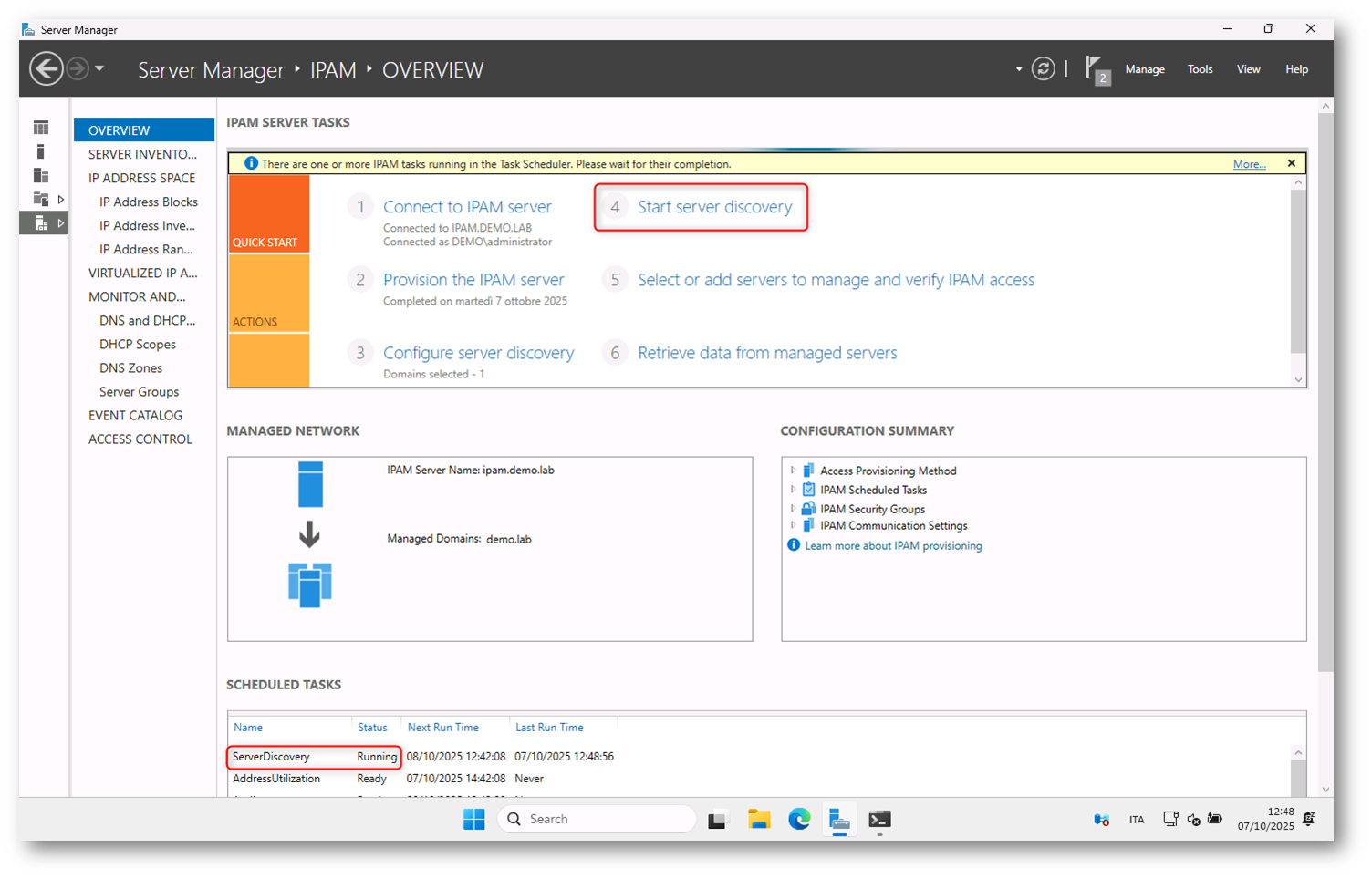Open the Manage menu
This screenshot has width=1372, height=879.
click(1144, 69)
